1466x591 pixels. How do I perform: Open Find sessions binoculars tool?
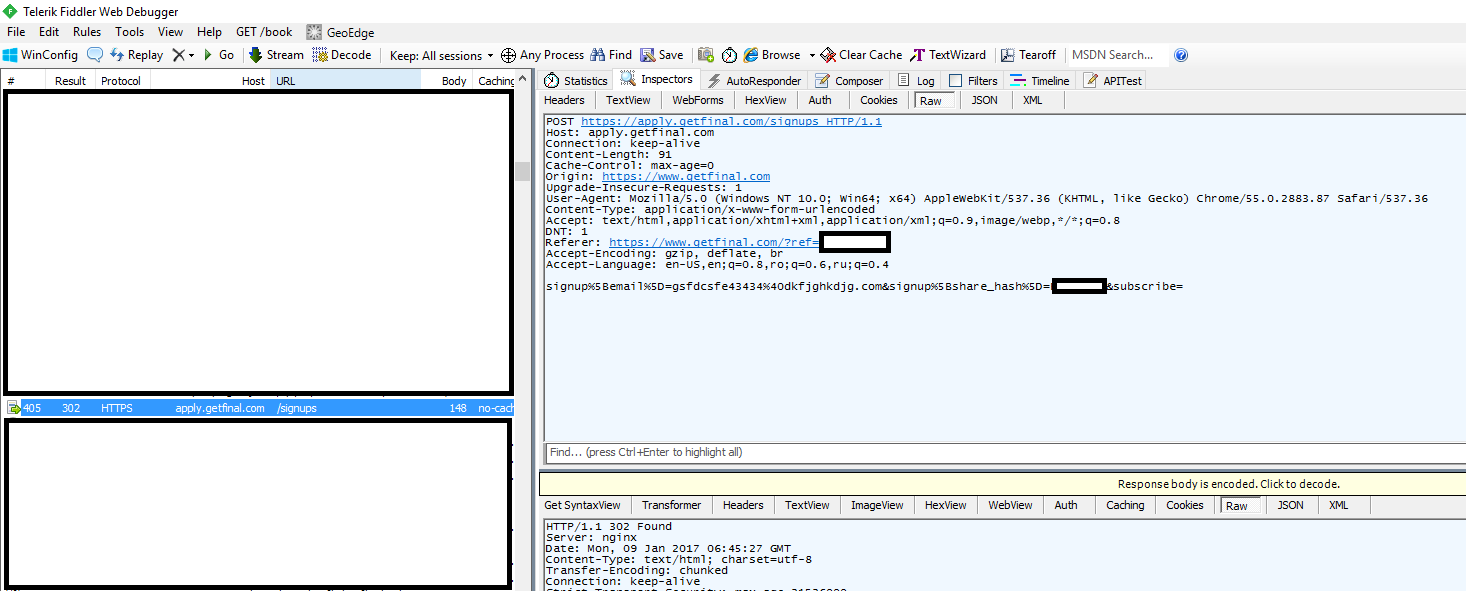click(611, 55)
